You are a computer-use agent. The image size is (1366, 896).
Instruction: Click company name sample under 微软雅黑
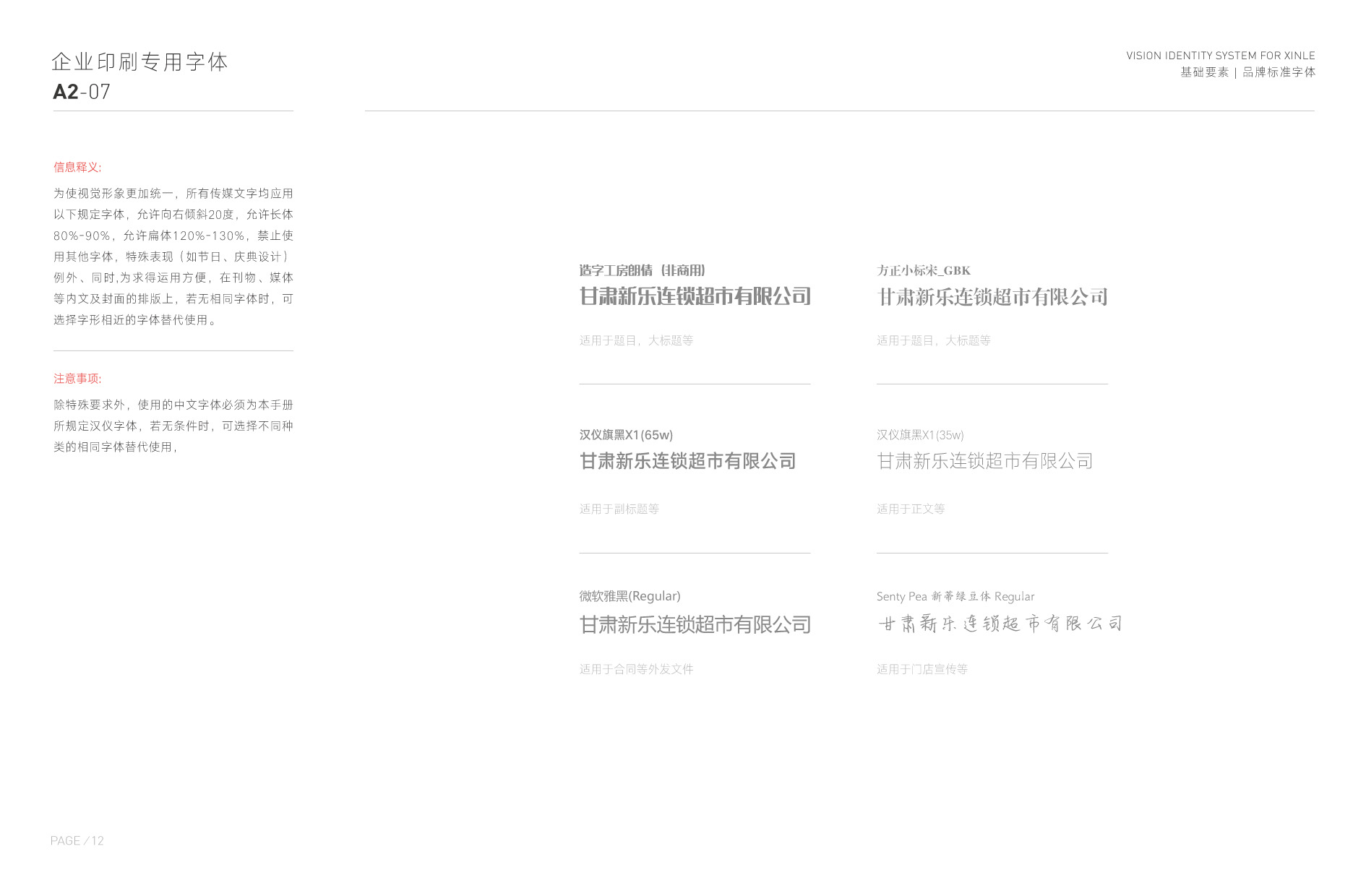tap(695, 624)
